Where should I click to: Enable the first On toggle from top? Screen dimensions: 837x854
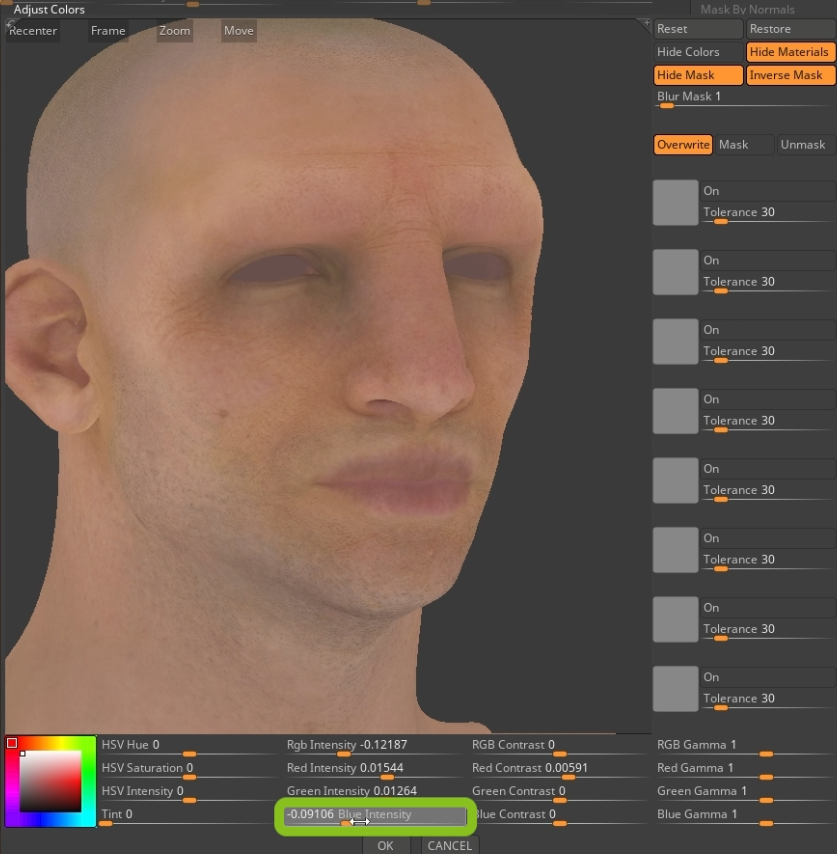click(768, 191)
